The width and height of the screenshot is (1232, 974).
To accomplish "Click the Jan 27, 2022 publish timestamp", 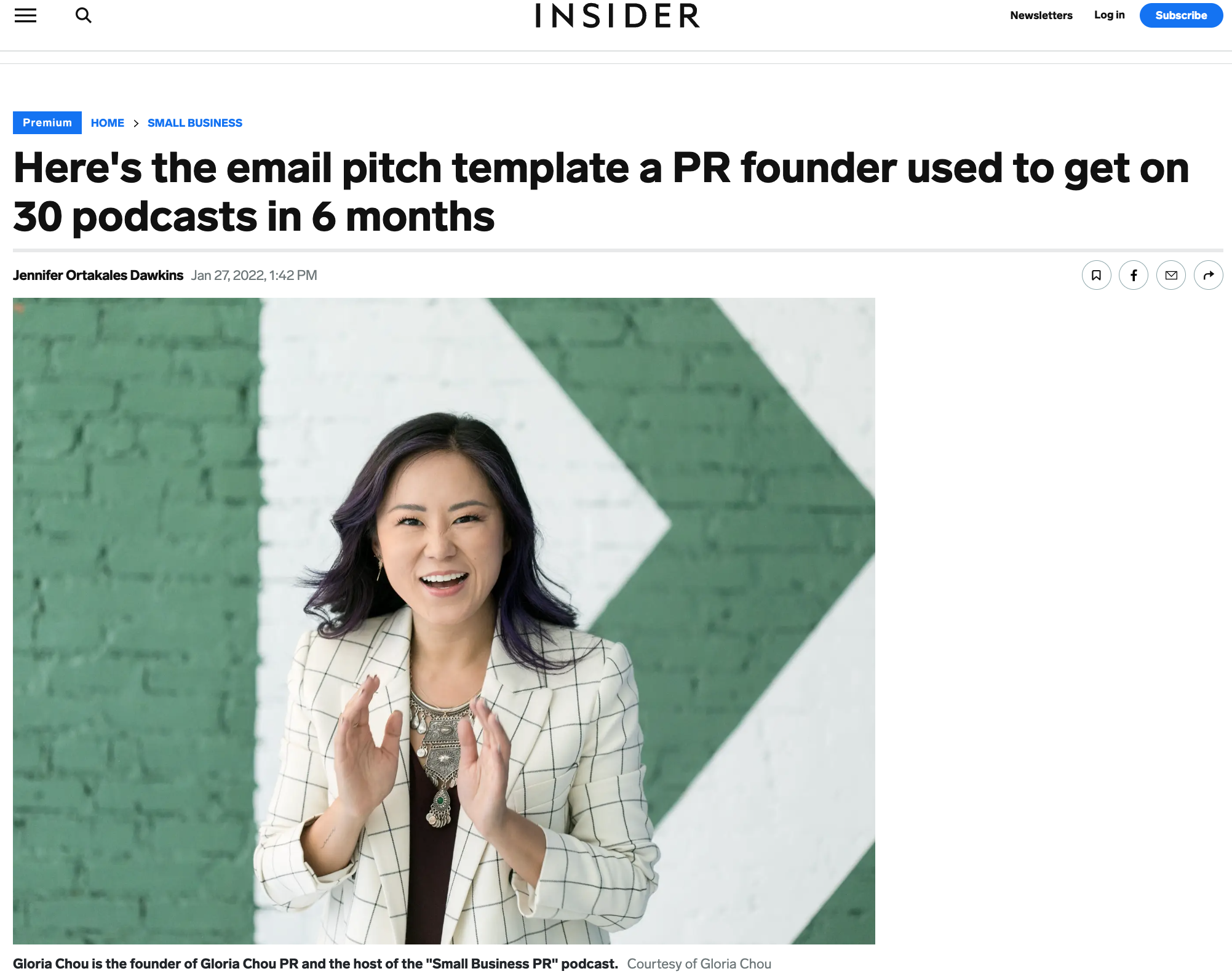I will click(x=254, y=275).
